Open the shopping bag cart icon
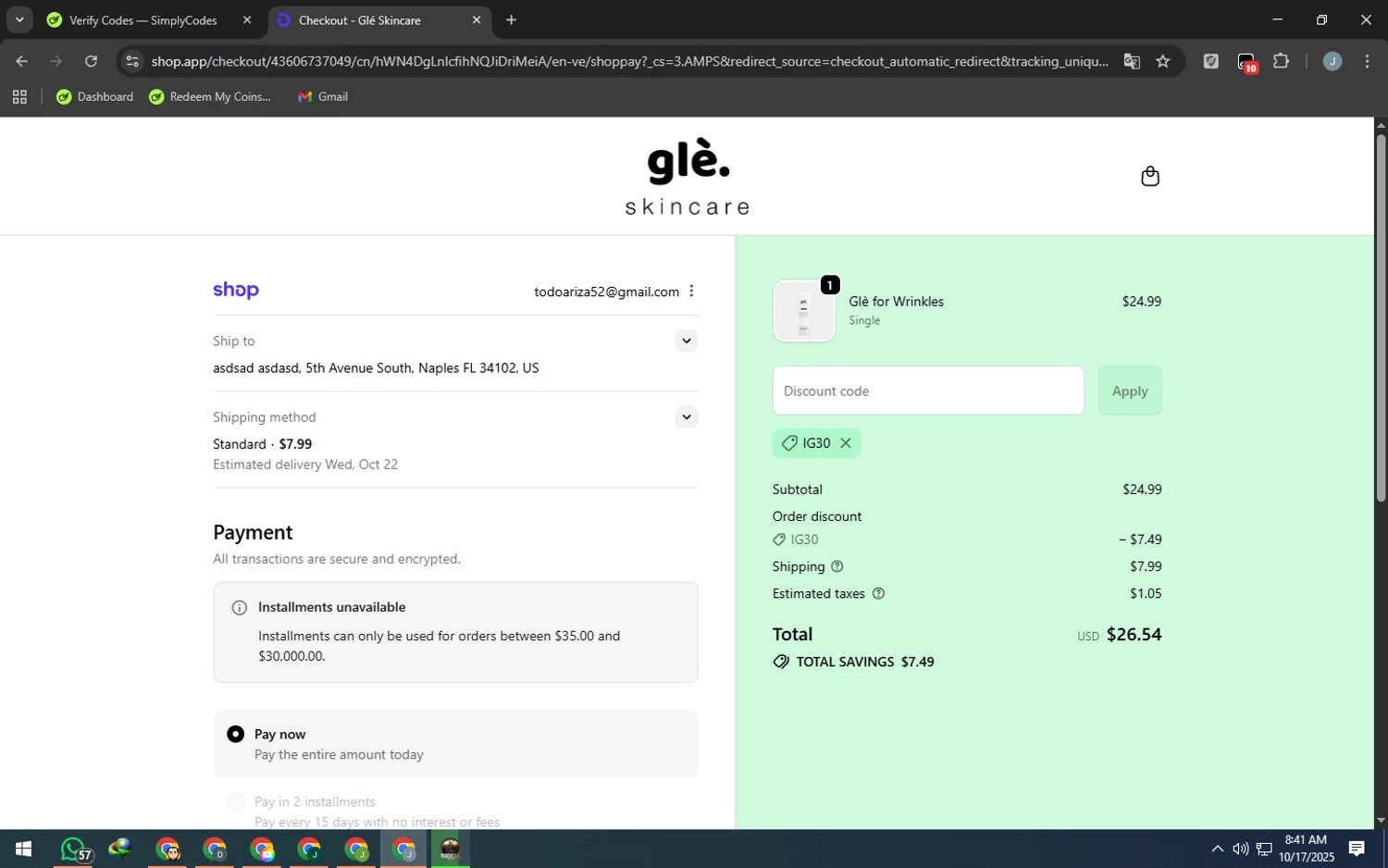The image size is (1388, 868). (1149, 176)
